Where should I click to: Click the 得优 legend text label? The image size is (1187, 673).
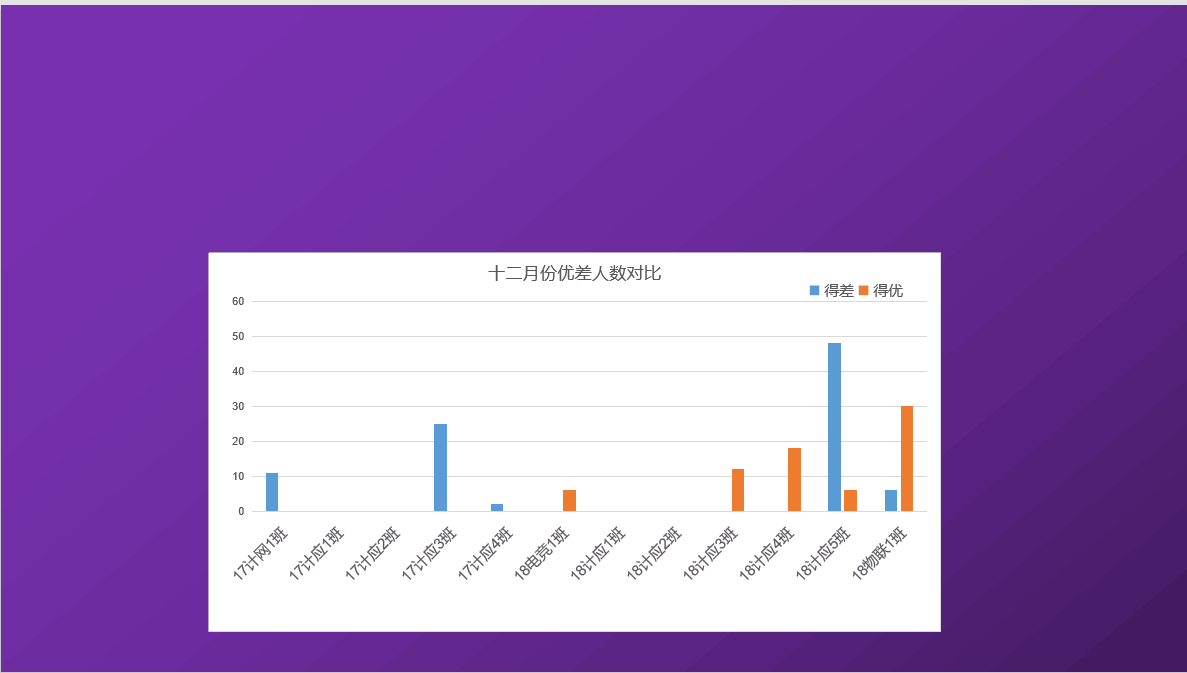(888, 291)
